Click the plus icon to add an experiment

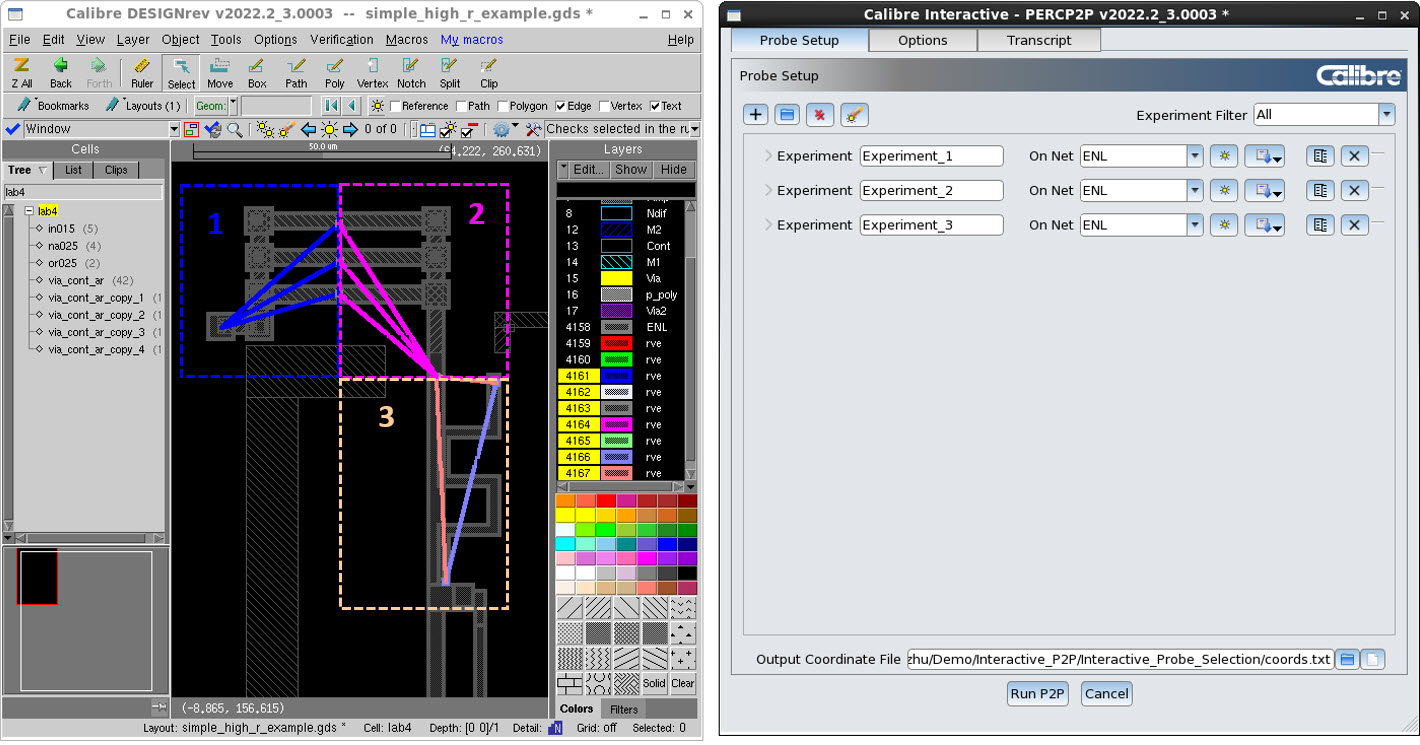(x=755, y=114)
